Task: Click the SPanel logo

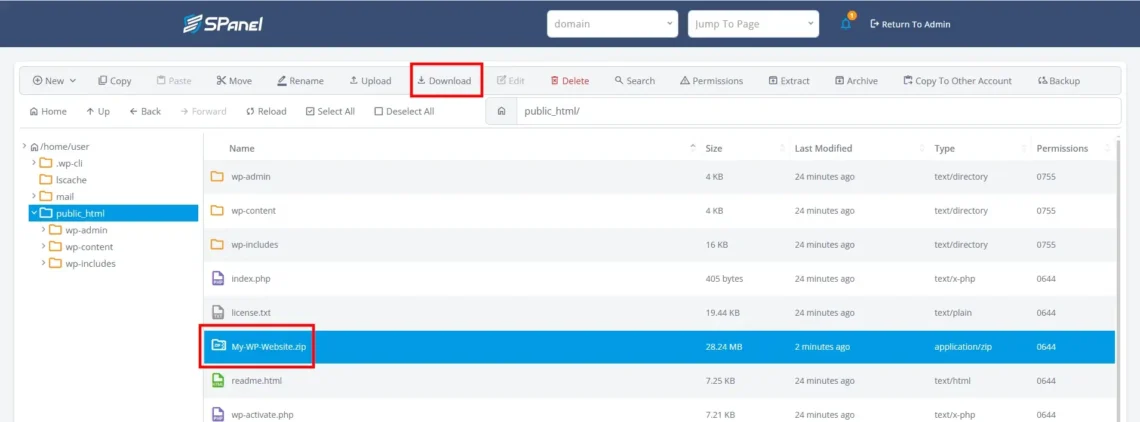Action: point(222,23)
